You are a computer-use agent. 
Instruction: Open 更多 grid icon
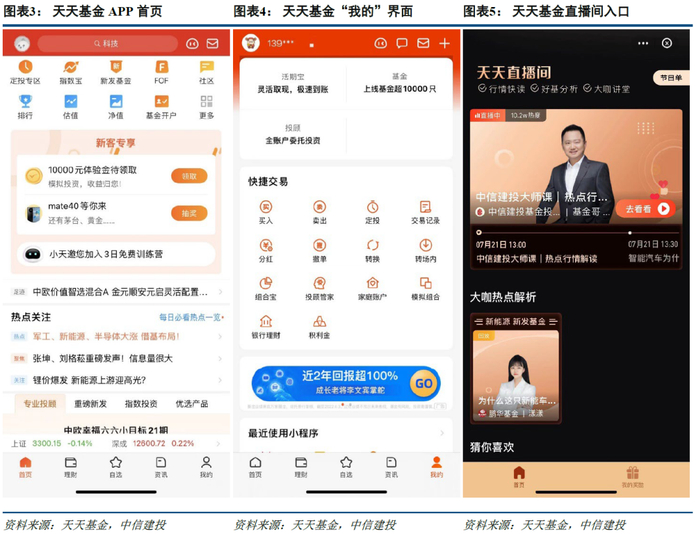click(x=206, y=101)
